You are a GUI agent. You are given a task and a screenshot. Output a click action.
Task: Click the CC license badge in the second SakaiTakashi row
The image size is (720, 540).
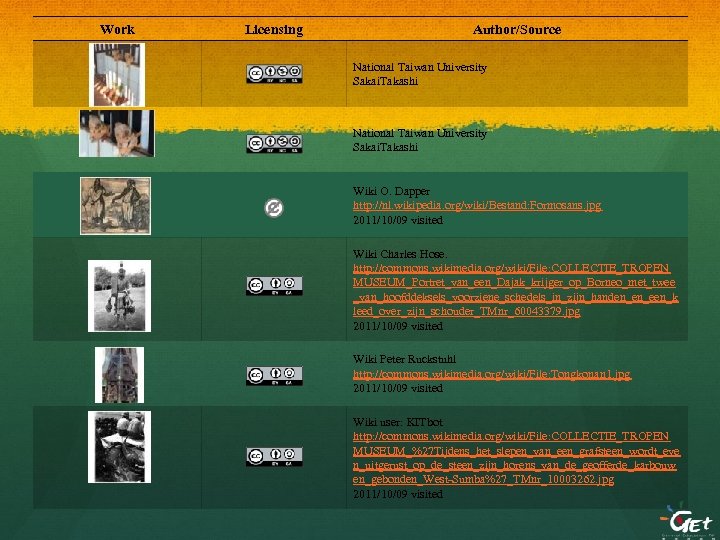[x=274, y=144]
